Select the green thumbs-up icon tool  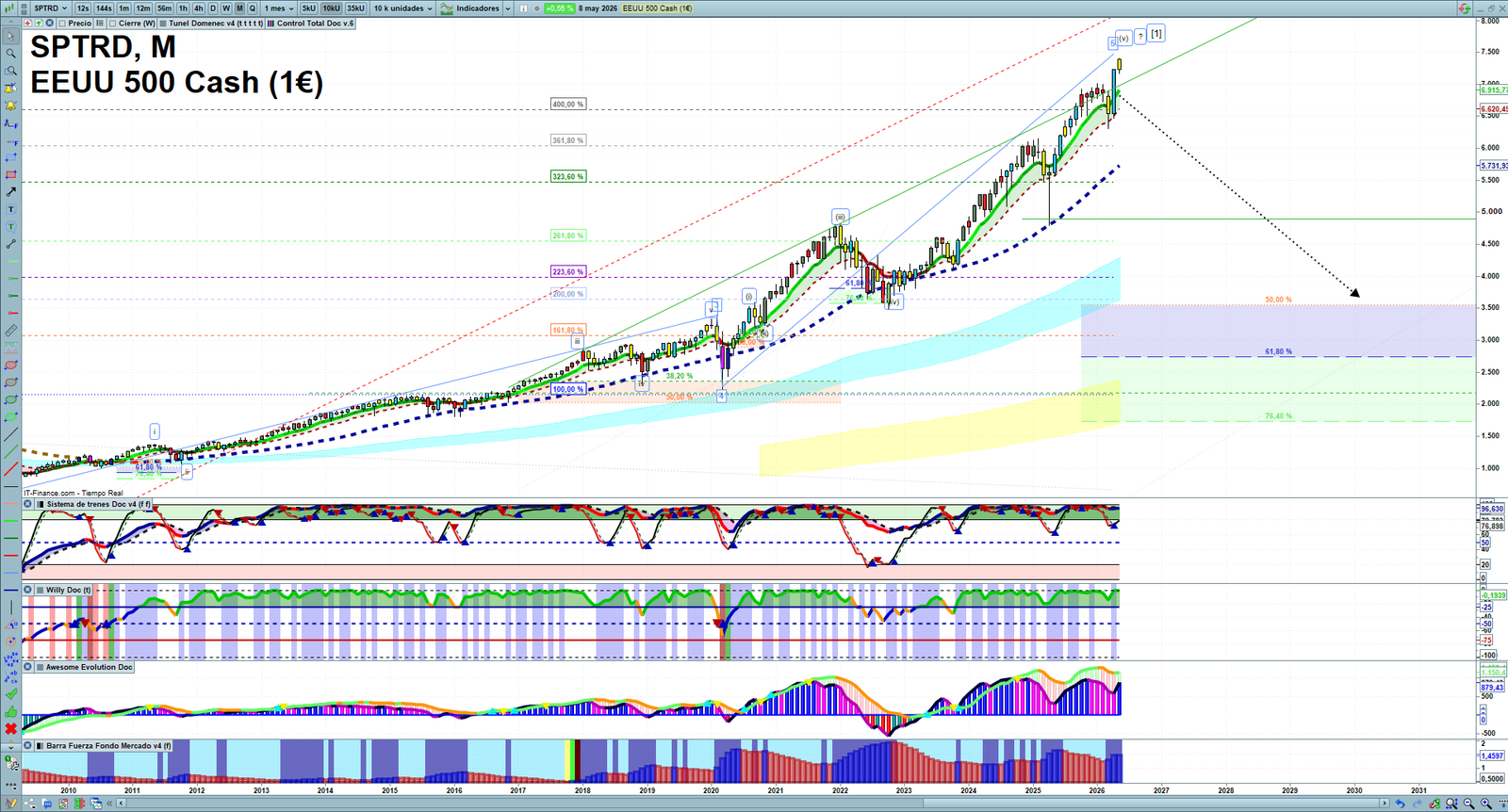[x=10, y=711]
